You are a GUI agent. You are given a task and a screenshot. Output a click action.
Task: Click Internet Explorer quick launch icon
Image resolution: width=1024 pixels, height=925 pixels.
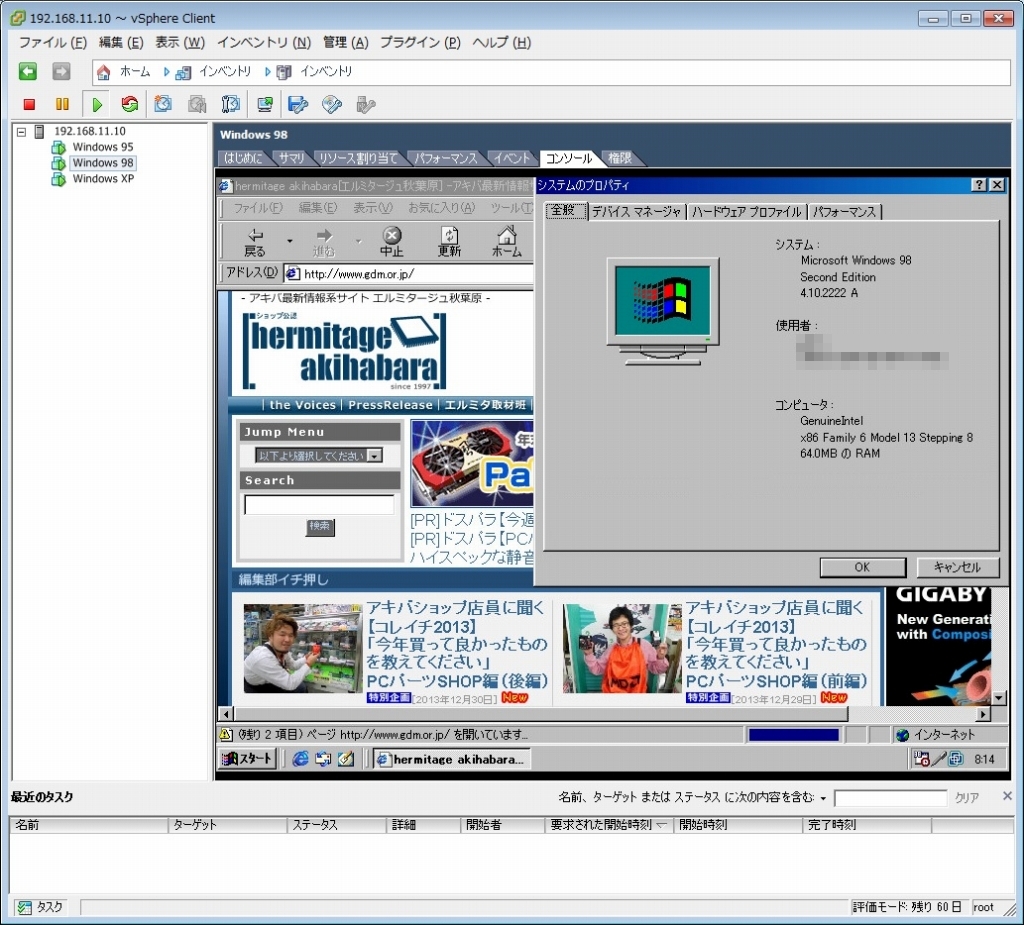pos(300,758)
